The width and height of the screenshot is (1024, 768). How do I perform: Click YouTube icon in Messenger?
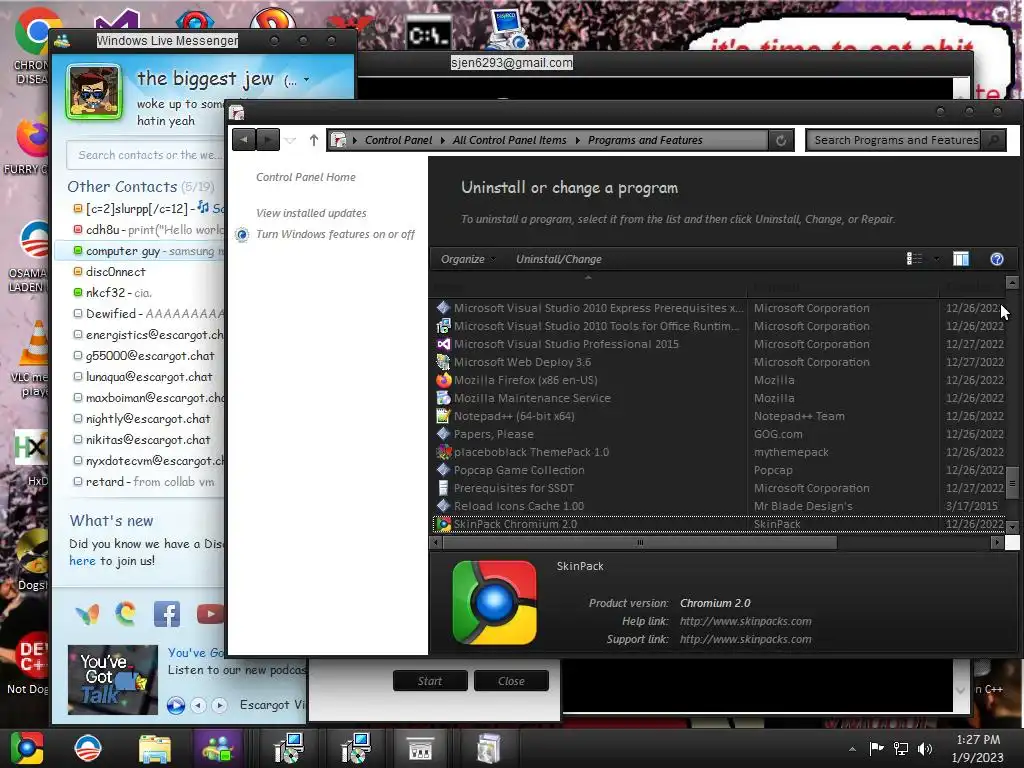(x=210, y=614)
